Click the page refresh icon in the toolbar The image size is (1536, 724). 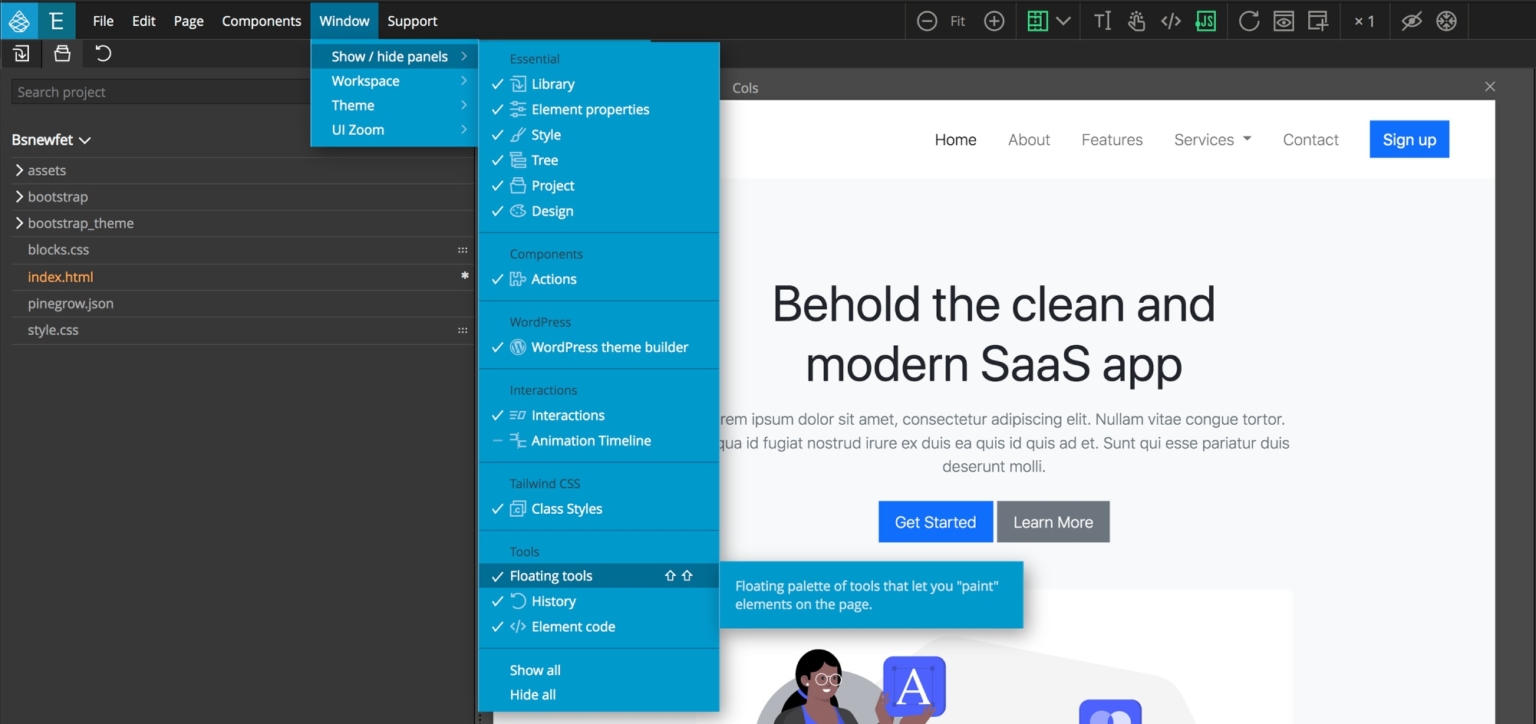pos(1248,20)
